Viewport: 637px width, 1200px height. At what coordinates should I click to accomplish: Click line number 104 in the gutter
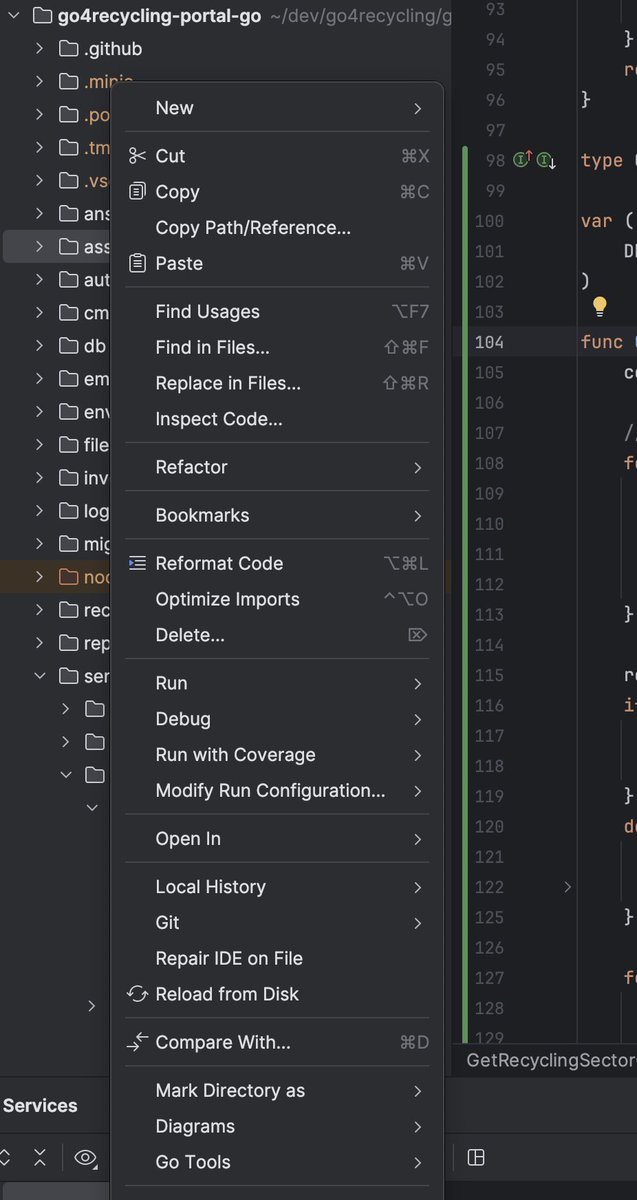[x=489, y=342]
